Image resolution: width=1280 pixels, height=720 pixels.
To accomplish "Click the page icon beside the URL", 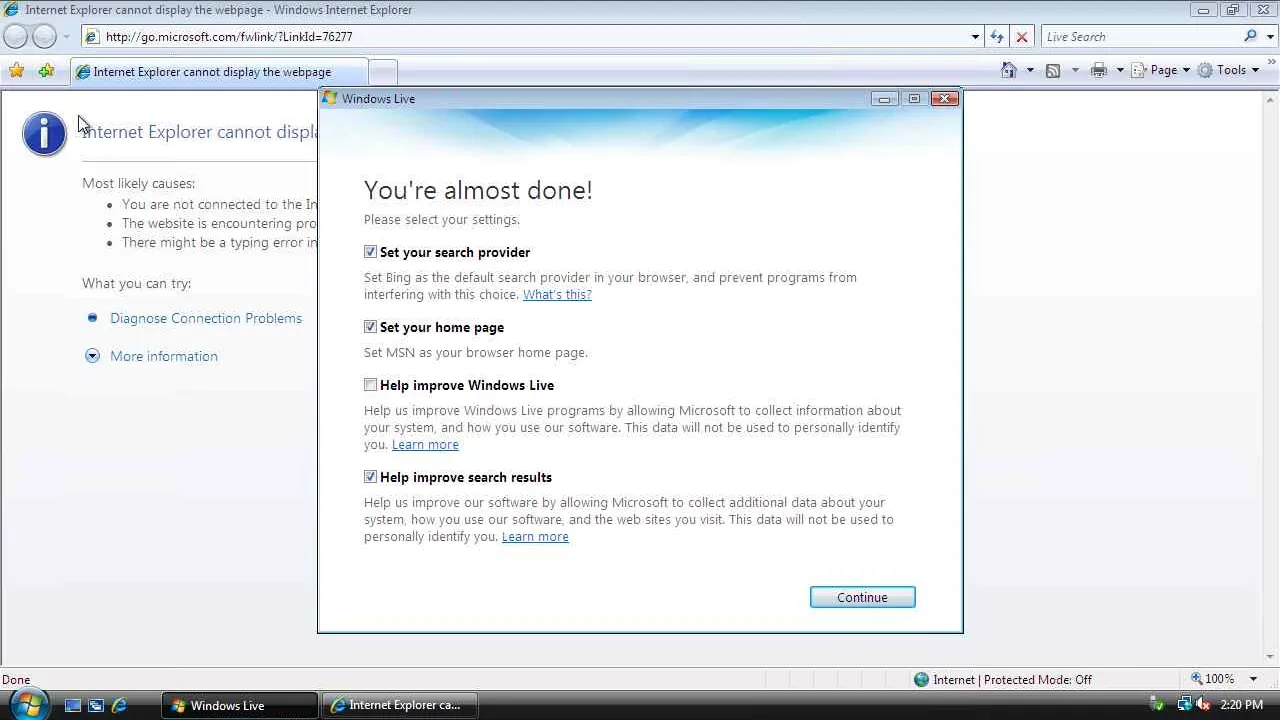I will coord(92,37).
